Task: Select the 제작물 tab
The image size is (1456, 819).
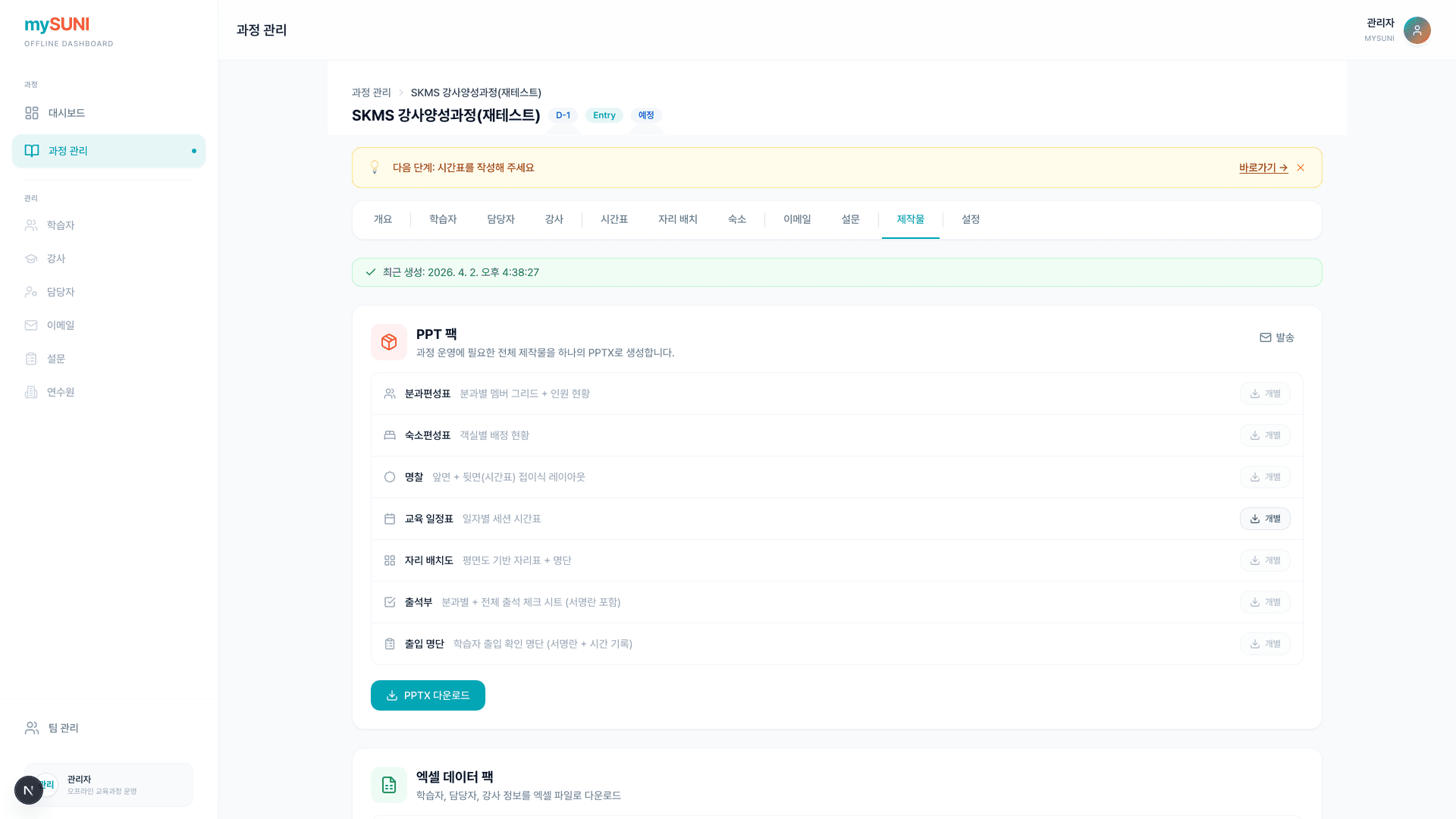Action: tap(911, 220)
